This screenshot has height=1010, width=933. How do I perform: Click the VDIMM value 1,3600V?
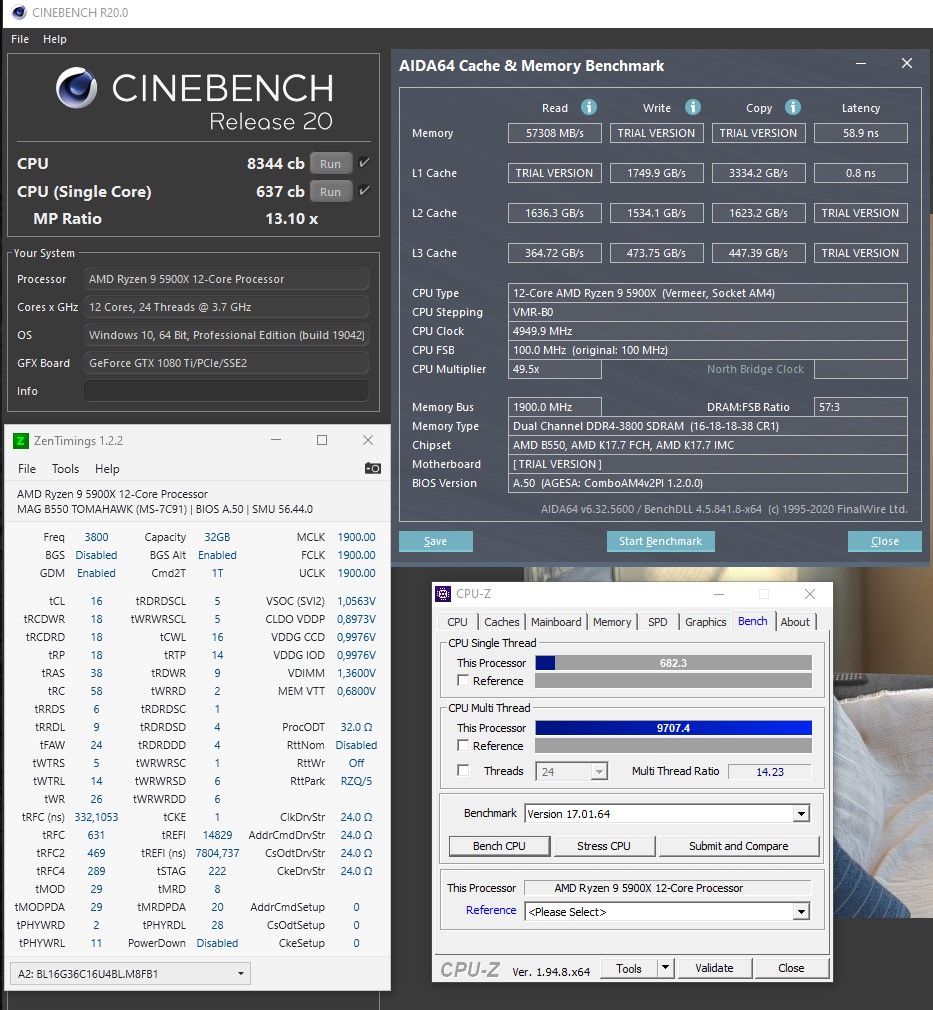pos(356,672)
